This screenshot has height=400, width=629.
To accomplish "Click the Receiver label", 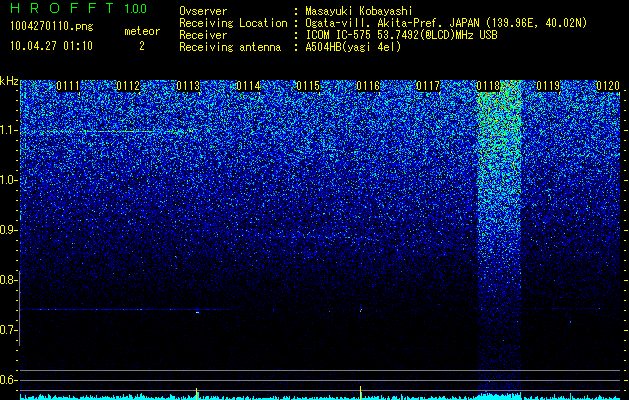I will (x=203, y=35).
